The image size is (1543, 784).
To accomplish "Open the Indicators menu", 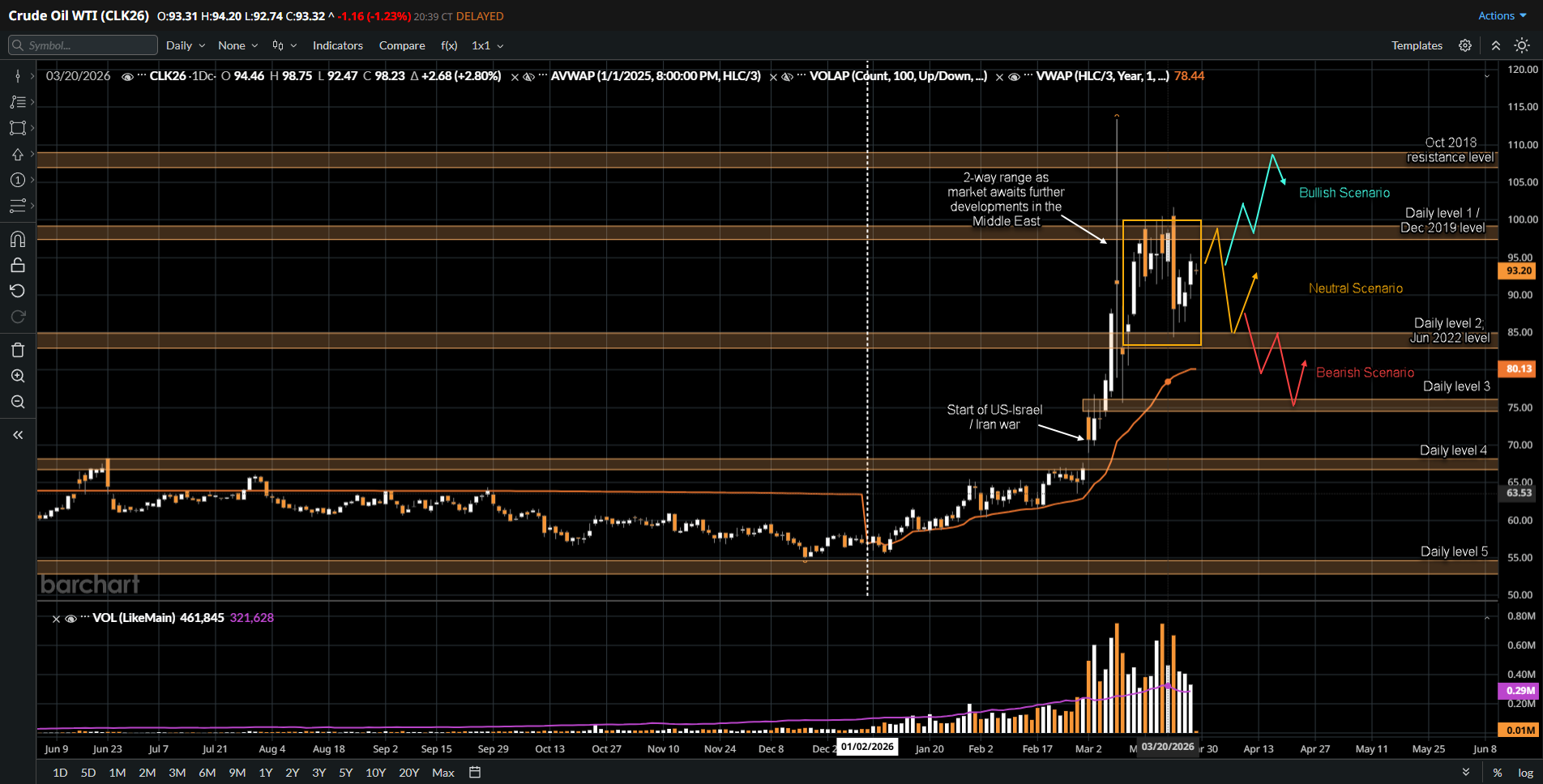I will click(x=338, y=45).
